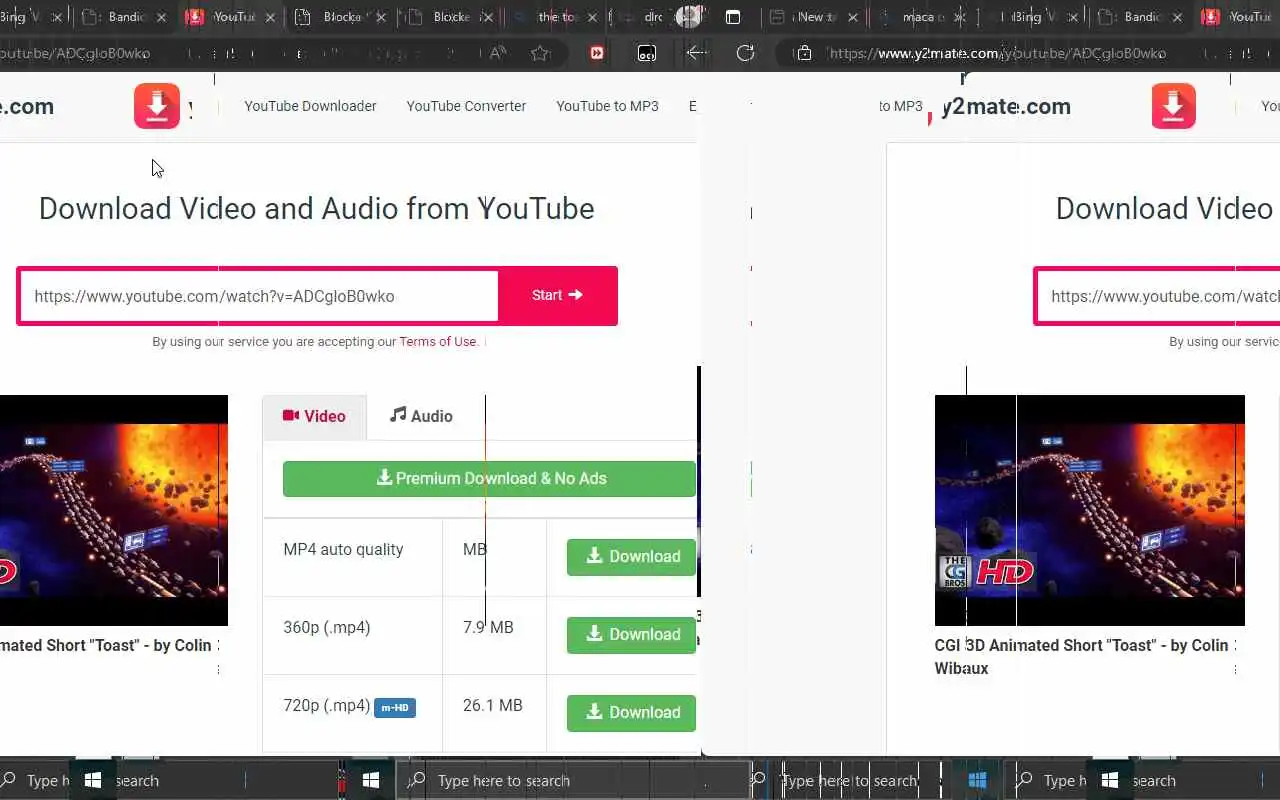Image resolution: width=1280 pixels, height=800 pixels.
Task: Click the complete 'Type here to search' taskbar box
Action: pyautogui.click(x=574, y=780)
